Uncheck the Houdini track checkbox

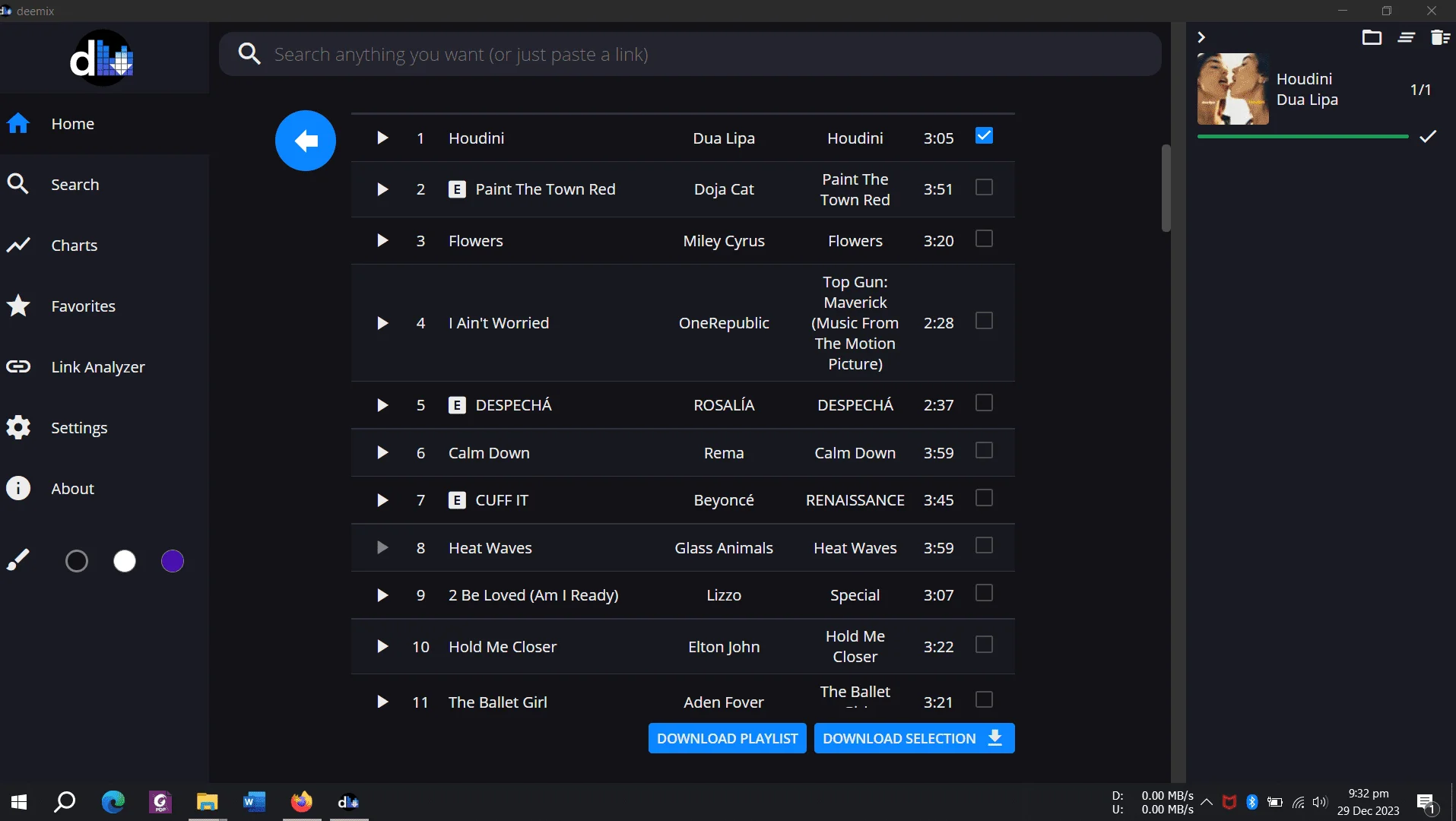pyautogui.click(x=984, y=136)
